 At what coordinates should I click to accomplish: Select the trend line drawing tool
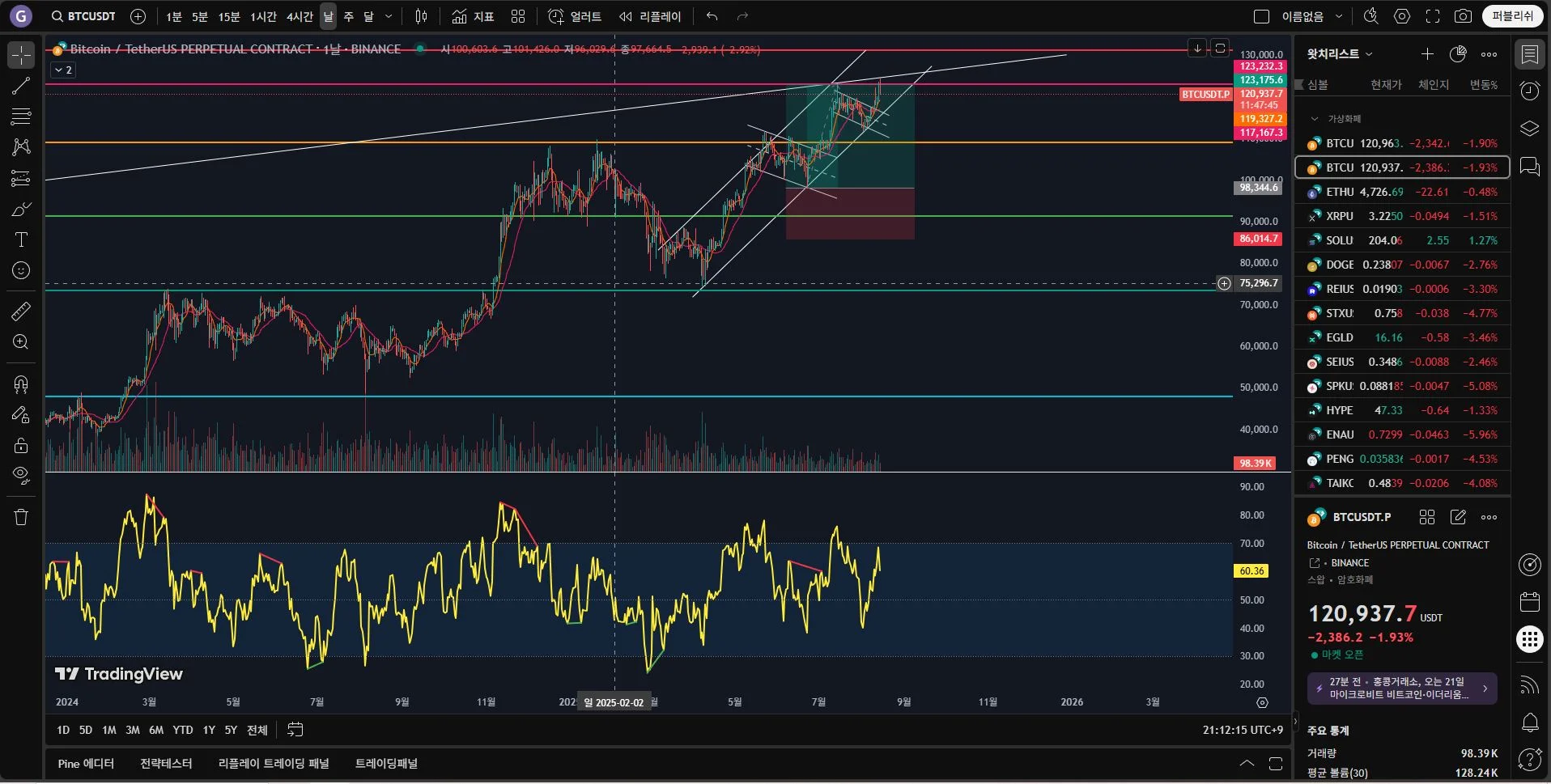coord(21,86)
